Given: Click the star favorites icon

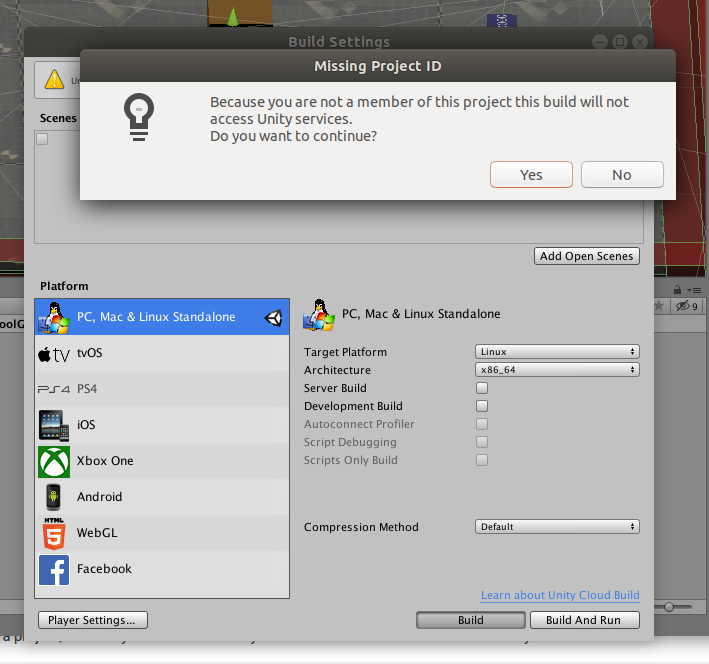Looking at the screenshot, I should pyautogui.click(x=659, y=306).
